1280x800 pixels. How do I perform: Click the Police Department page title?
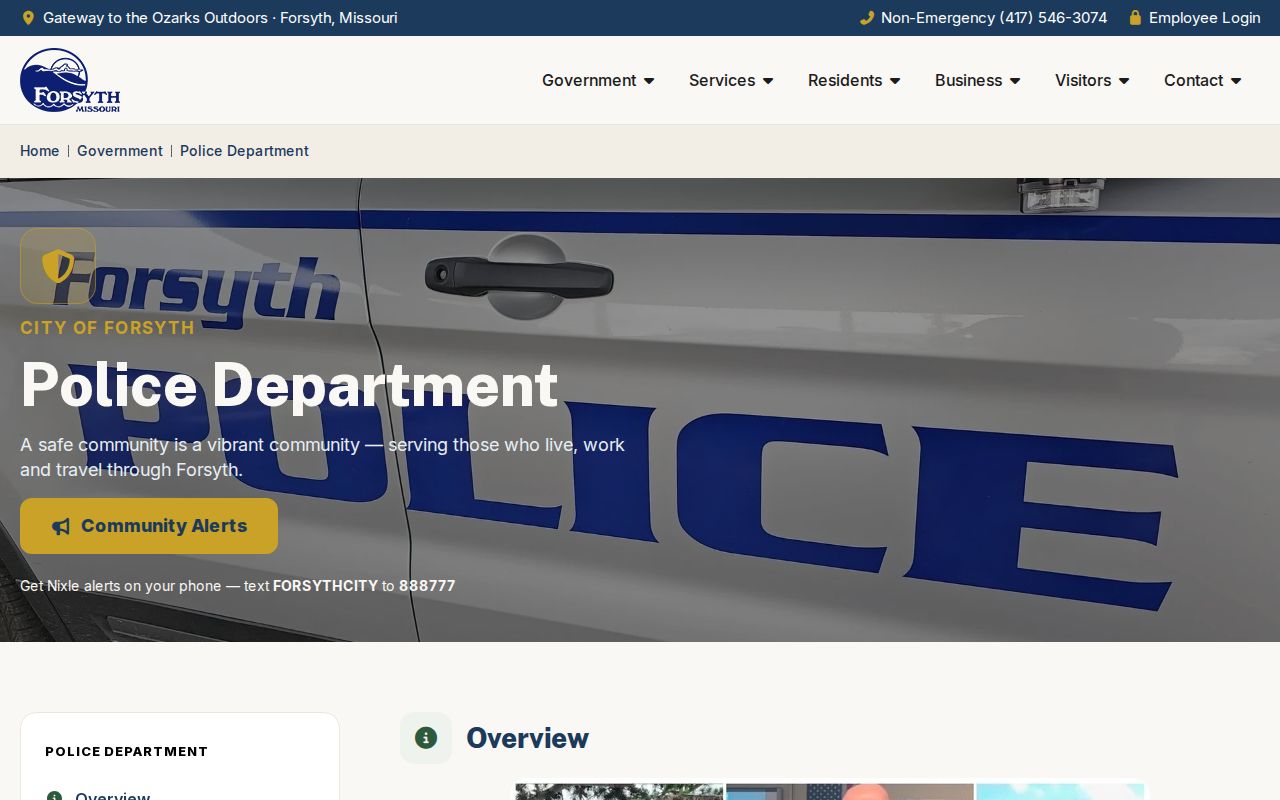(x=289, y=385)
